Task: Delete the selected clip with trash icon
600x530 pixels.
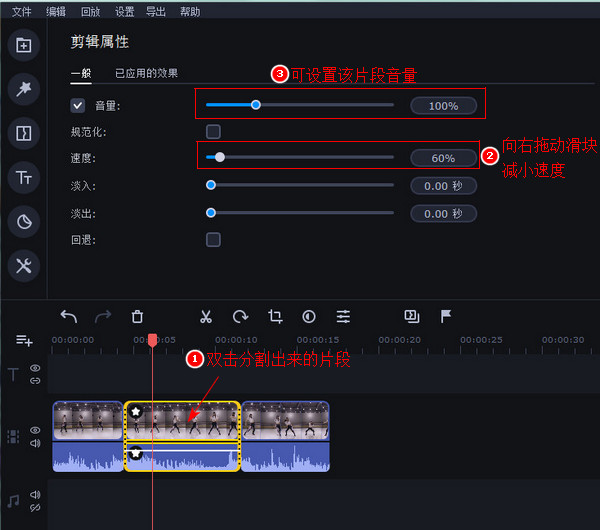Action: [x=137, y=316]
